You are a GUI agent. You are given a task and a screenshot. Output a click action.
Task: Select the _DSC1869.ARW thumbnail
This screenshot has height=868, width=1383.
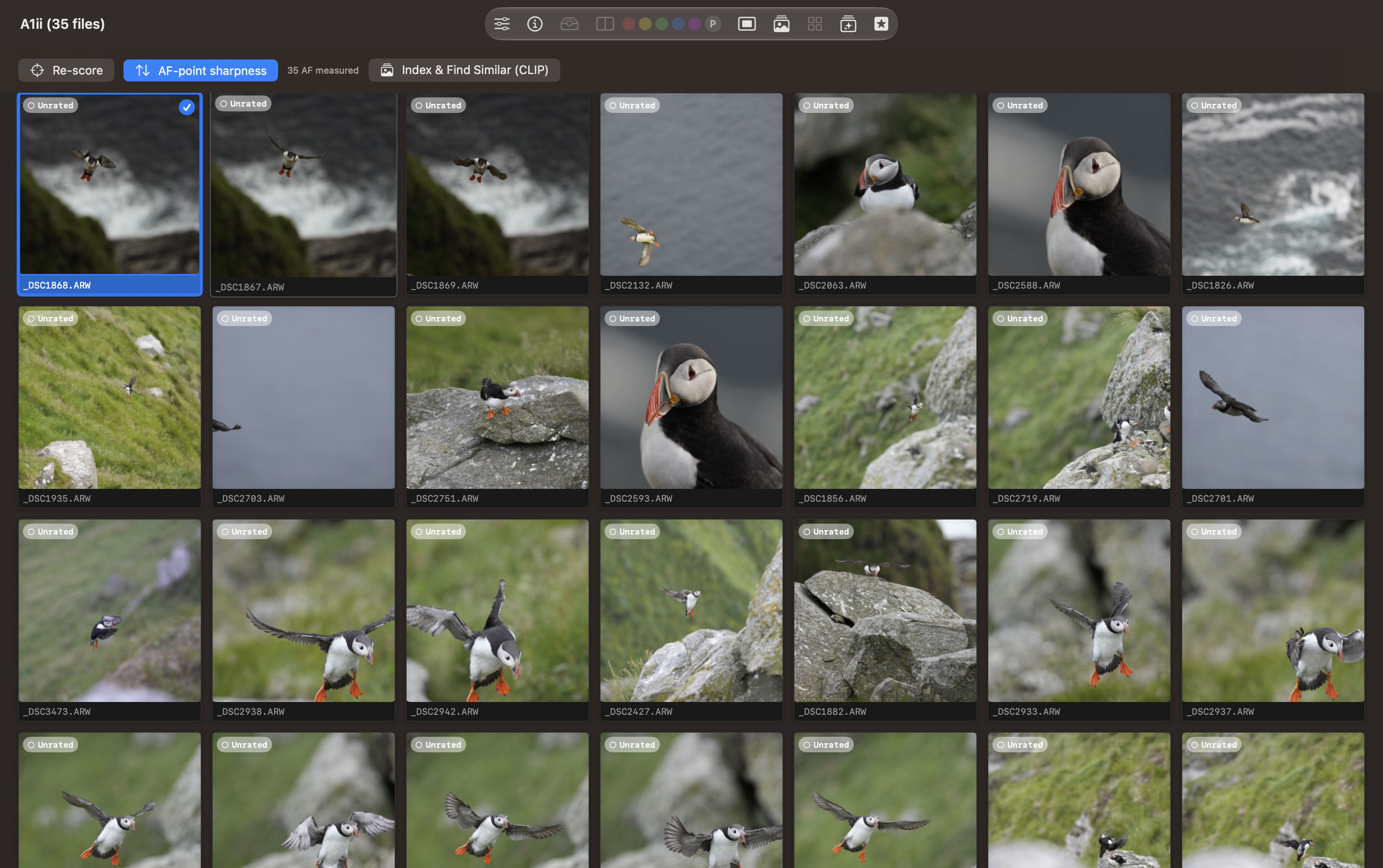click(x=497, y=185)
